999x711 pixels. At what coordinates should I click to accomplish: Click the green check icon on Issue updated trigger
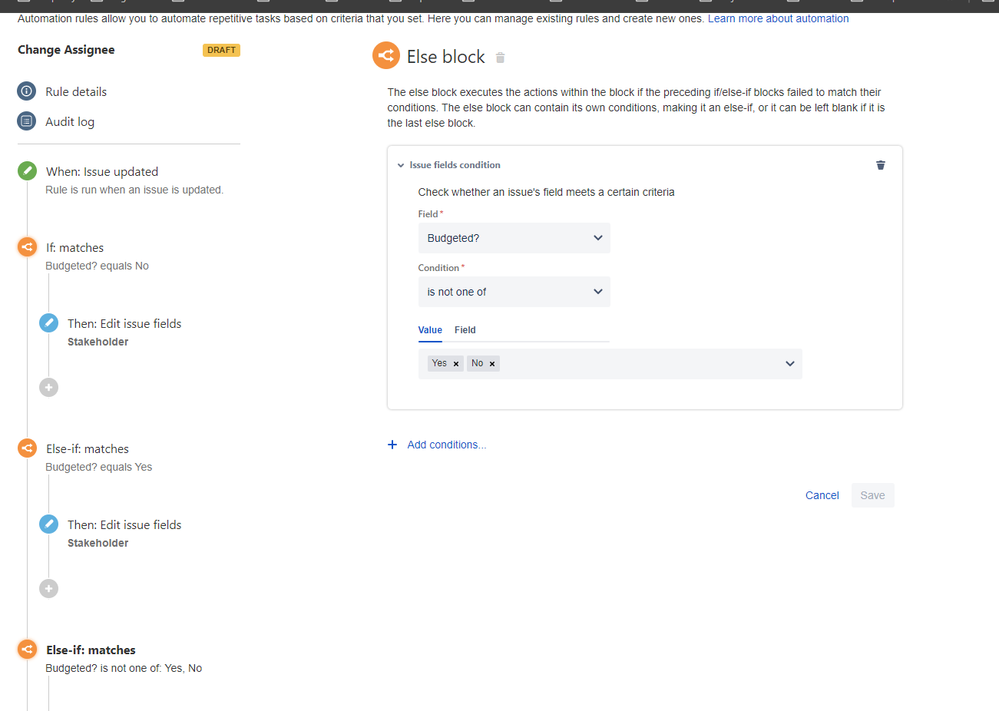pyautogui.click(x=27, y=171)
